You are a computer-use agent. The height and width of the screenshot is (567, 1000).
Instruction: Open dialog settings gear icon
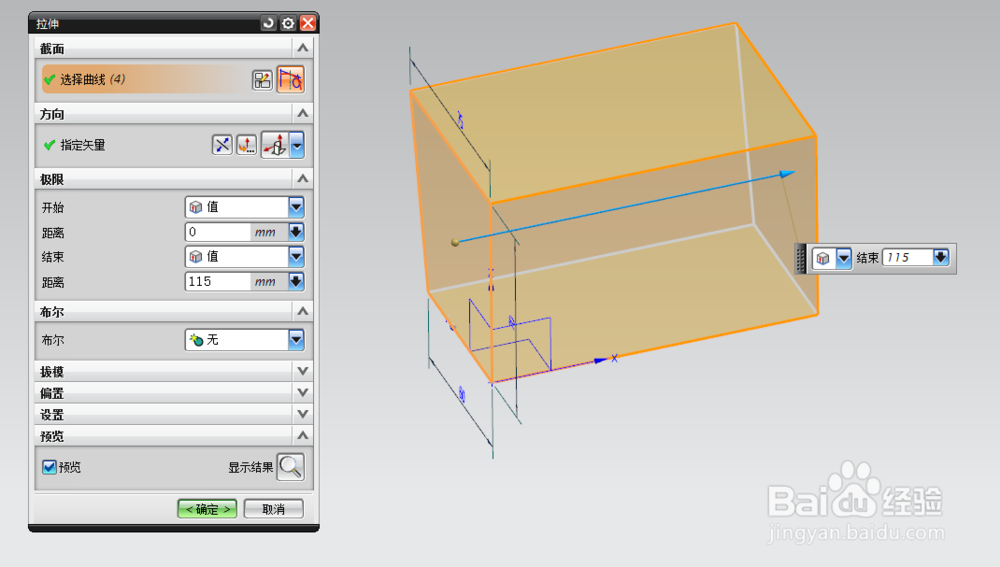(288, 24)
